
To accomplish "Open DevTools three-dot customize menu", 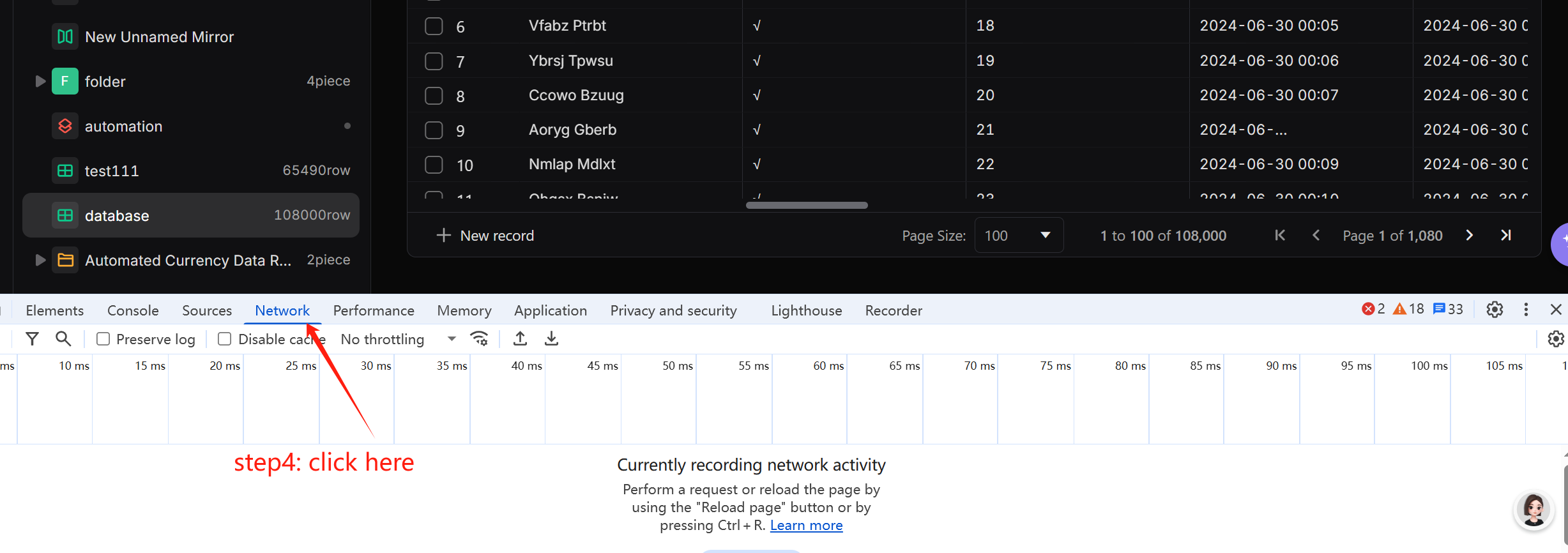I will (1526, 310).
